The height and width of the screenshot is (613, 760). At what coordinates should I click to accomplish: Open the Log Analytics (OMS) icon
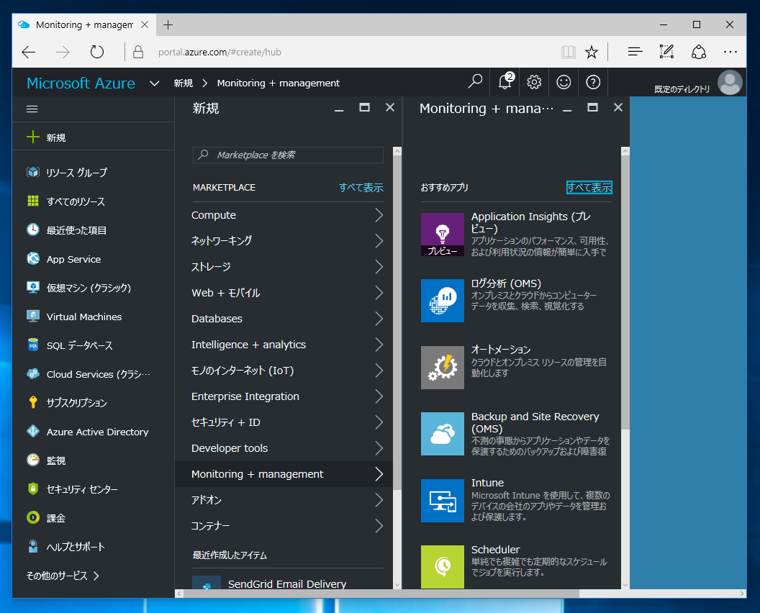coord(442,300)
